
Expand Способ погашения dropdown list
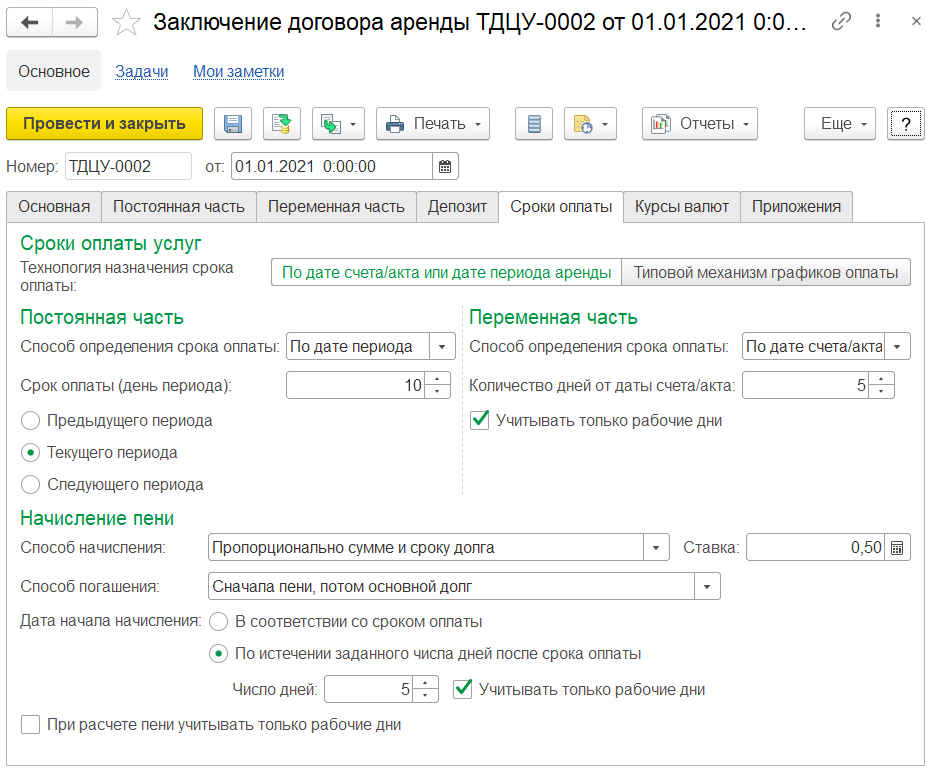707,587
